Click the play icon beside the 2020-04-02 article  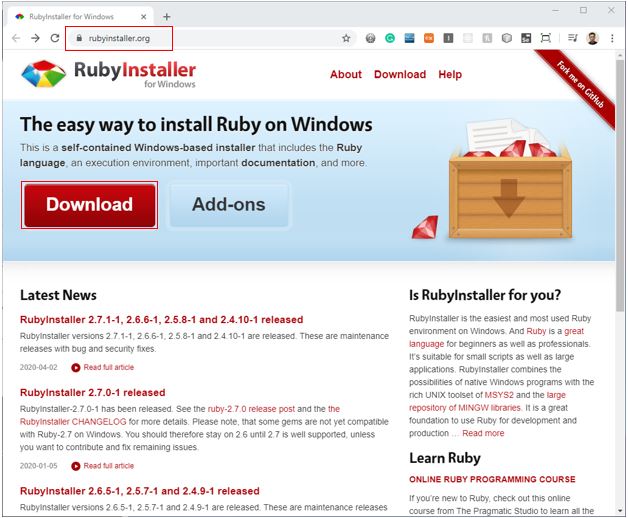[x=76, y=367]
